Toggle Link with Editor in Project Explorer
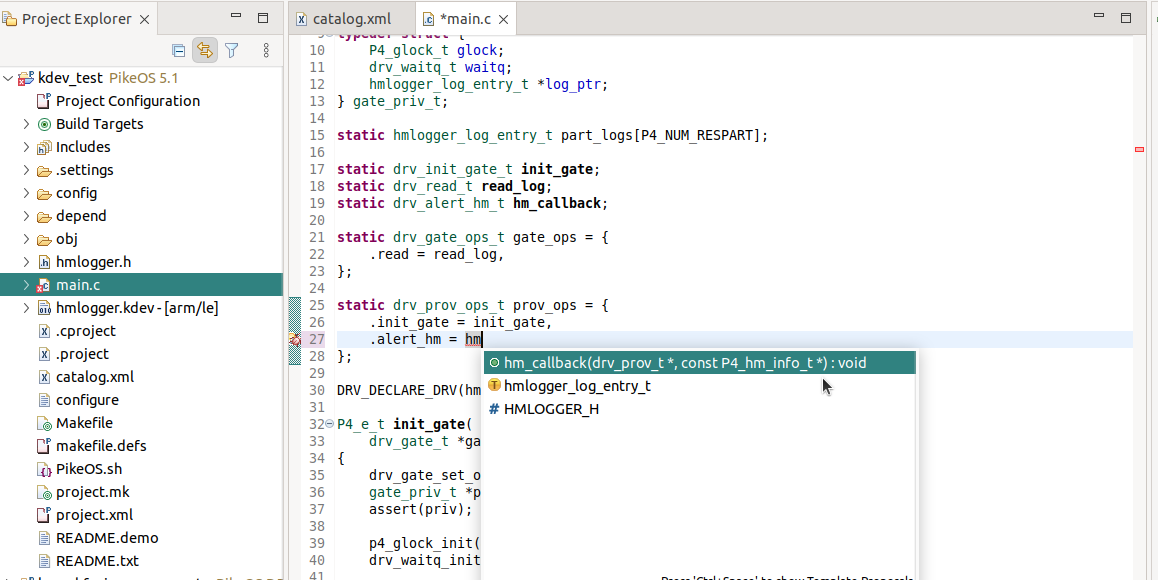1158x580 pixels. pos(205,50)
